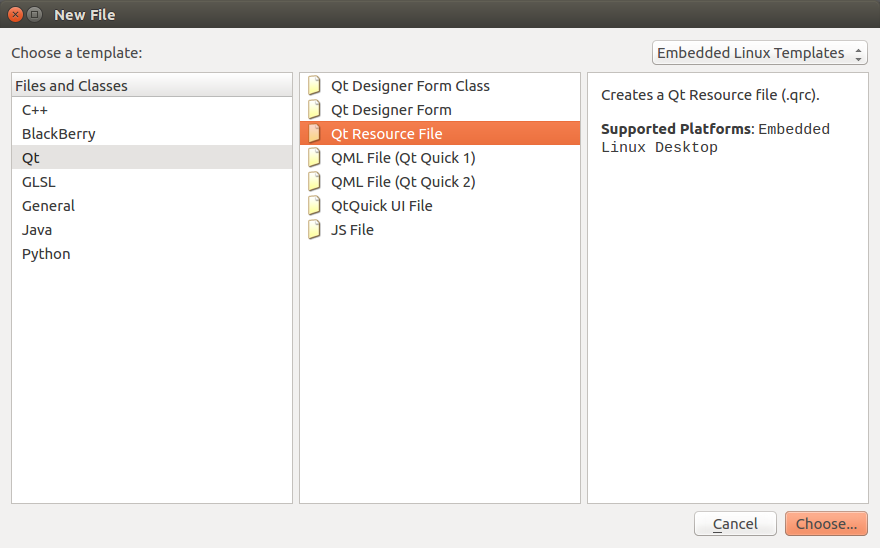Image resolution: width=880 pixels, height=548 pixels.
Task: Click the QML File (Qt Quick 1) icon
Action: coord(314,158)
